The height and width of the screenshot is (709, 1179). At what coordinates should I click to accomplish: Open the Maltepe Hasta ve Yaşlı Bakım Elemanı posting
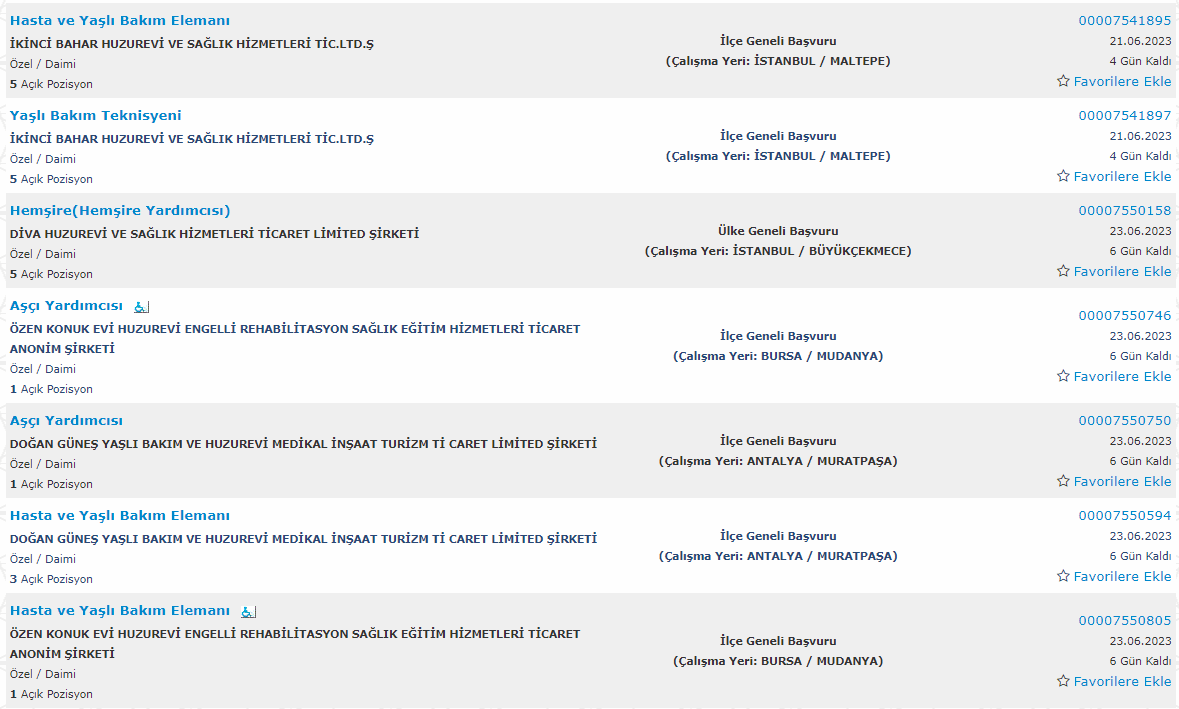[120, 20]
